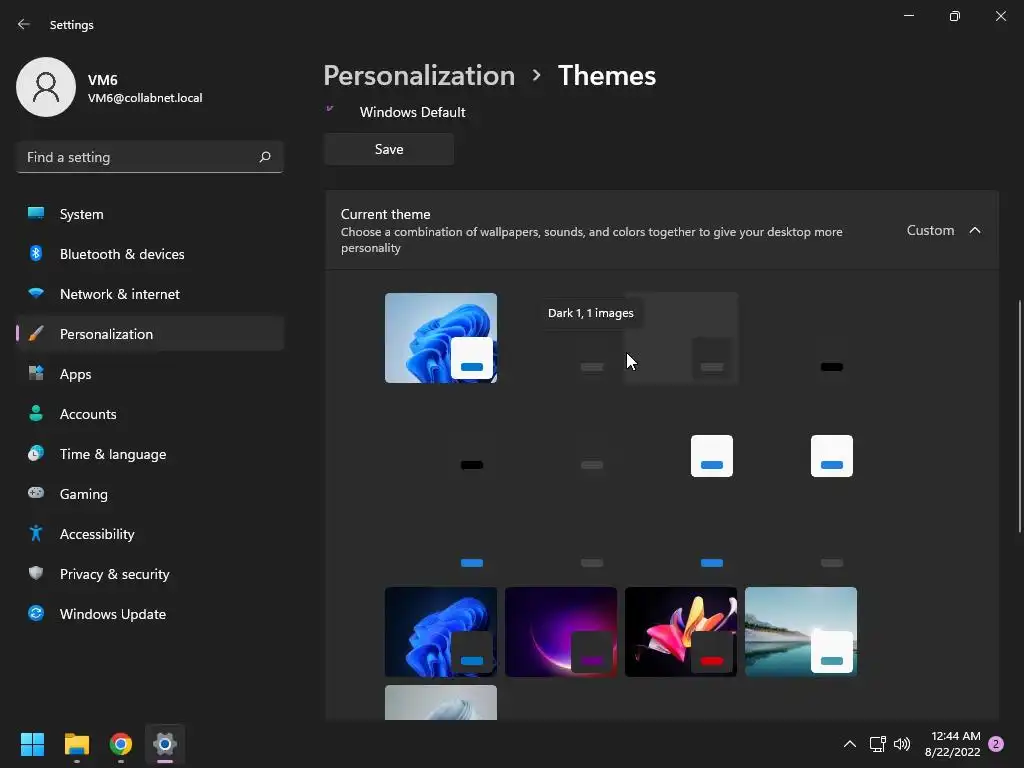Open Bluetooth & devices settings

click(x=150, y=254)
